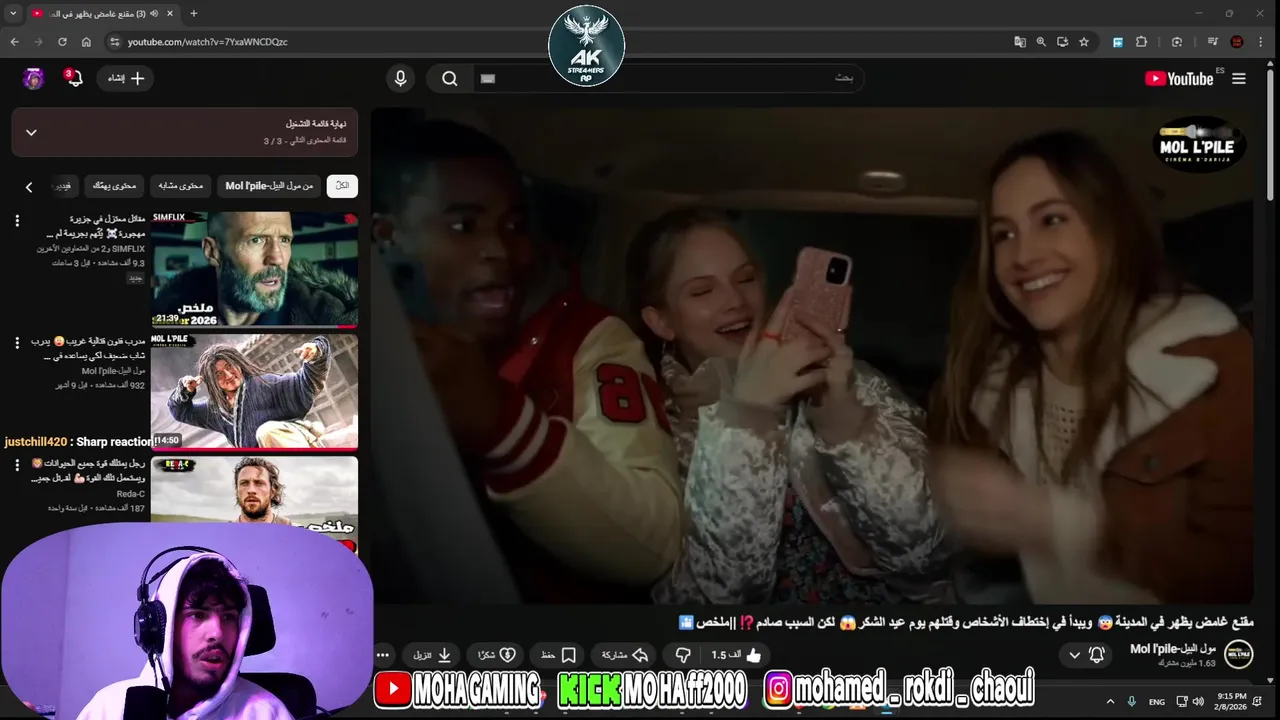
Task: Reload the page
Action: click(x=62, y=42)
